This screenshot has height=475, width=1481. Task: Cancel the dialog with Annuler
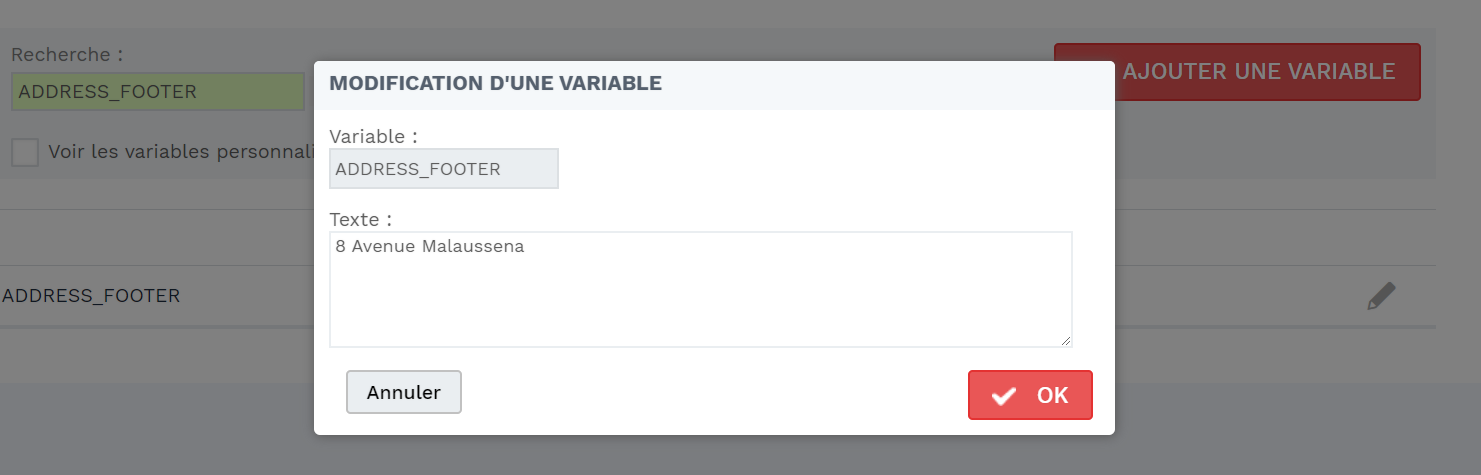click(x=404, y=392)
